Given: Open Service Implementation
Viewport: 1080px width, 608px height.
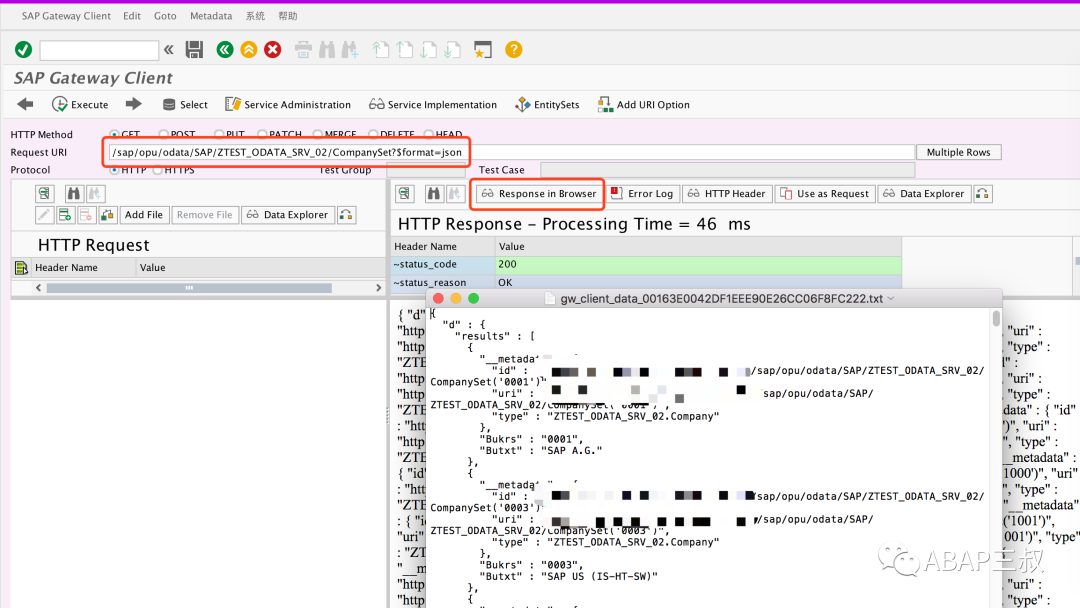Looking at the screenshot, I should [433, 104].
